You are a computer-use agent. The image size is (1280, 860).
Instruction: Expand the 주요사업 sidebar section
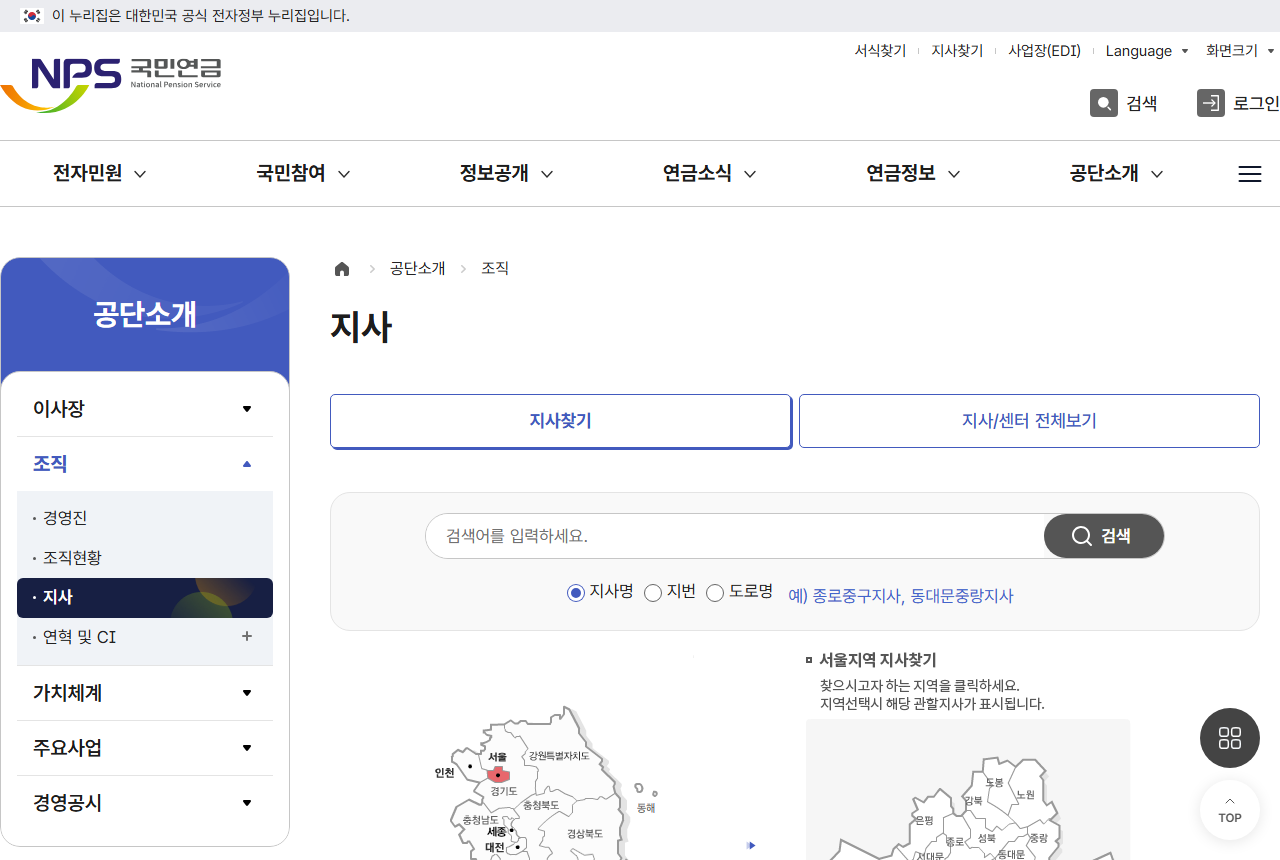coord(145,748)
